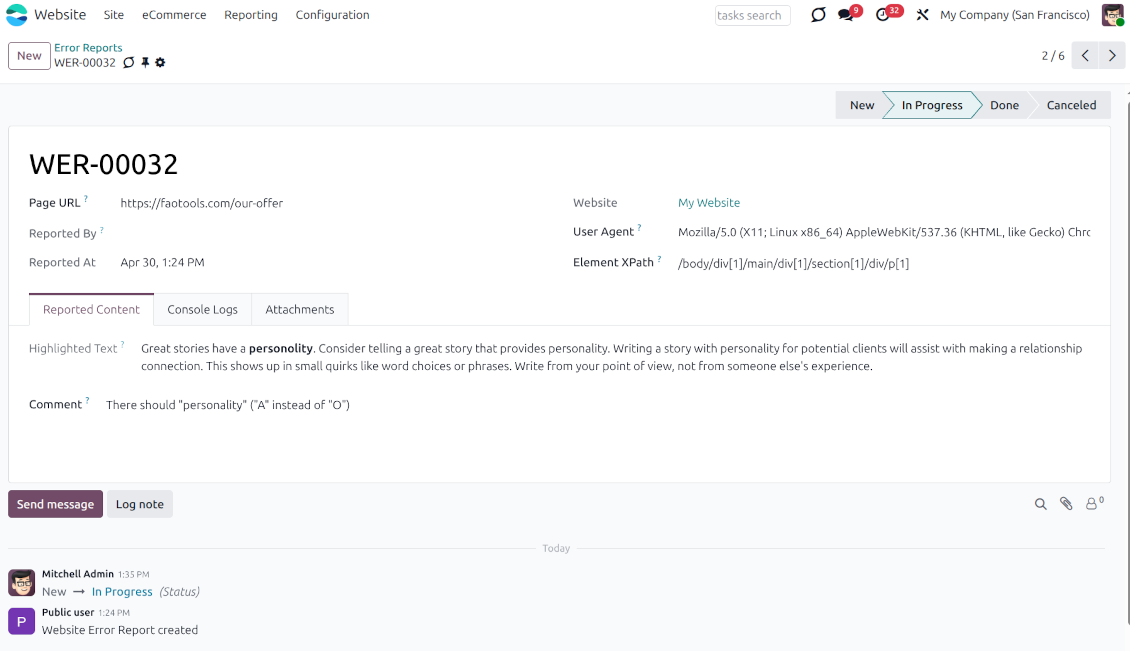The height and width of the screenshot is (651, 1130).
Task: Switch to the Console Logs tab
Action: [202, 309]
